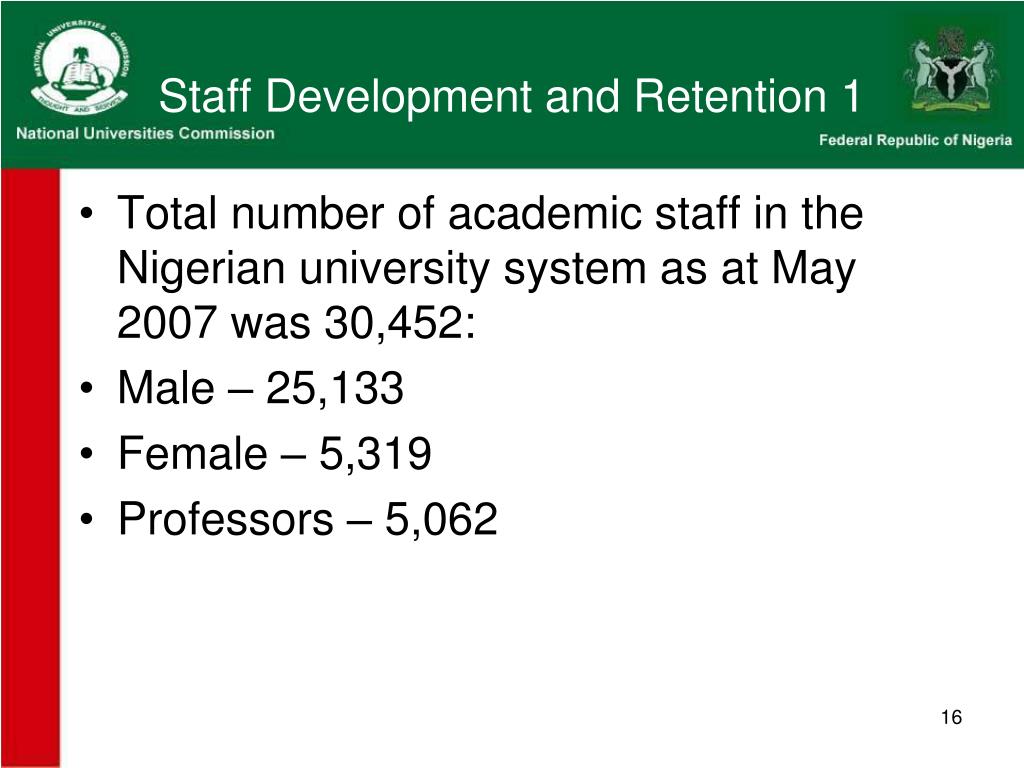Click the National Universities Commission circular logo
The image size is (1024, 768).
80,70
